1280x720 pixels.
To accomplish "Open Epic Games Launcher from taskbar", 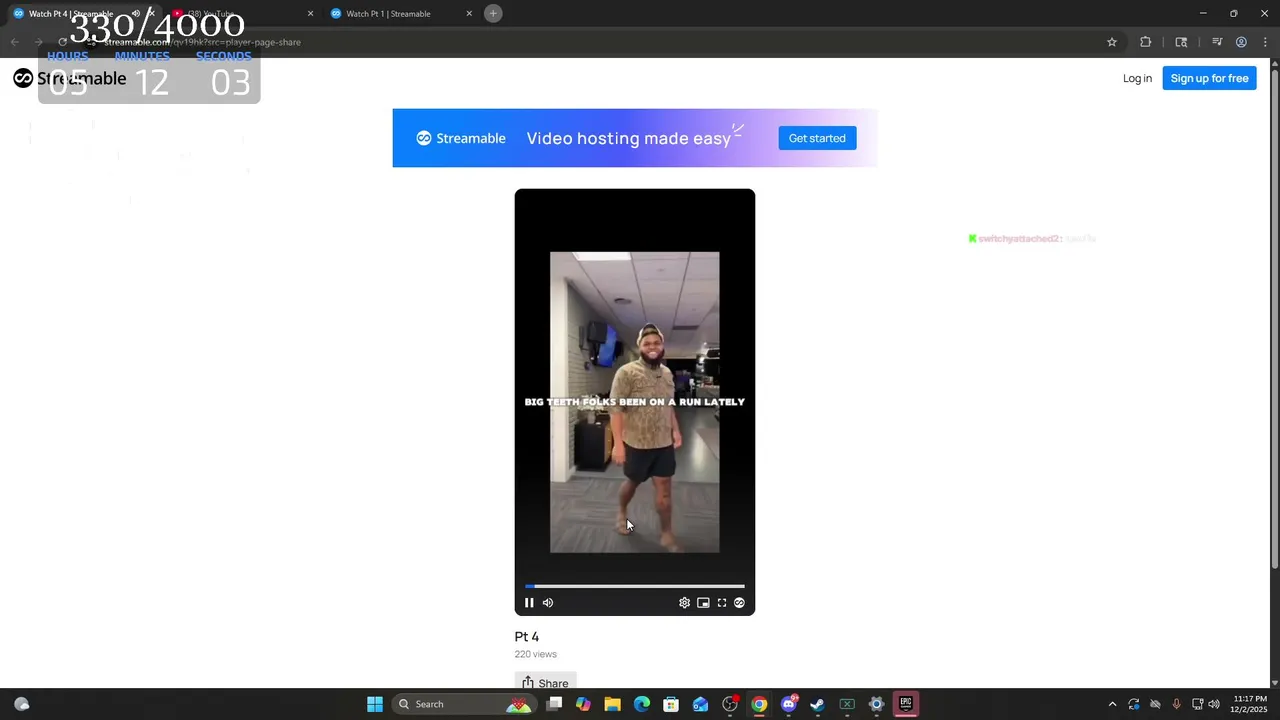I will coord(906,704).
